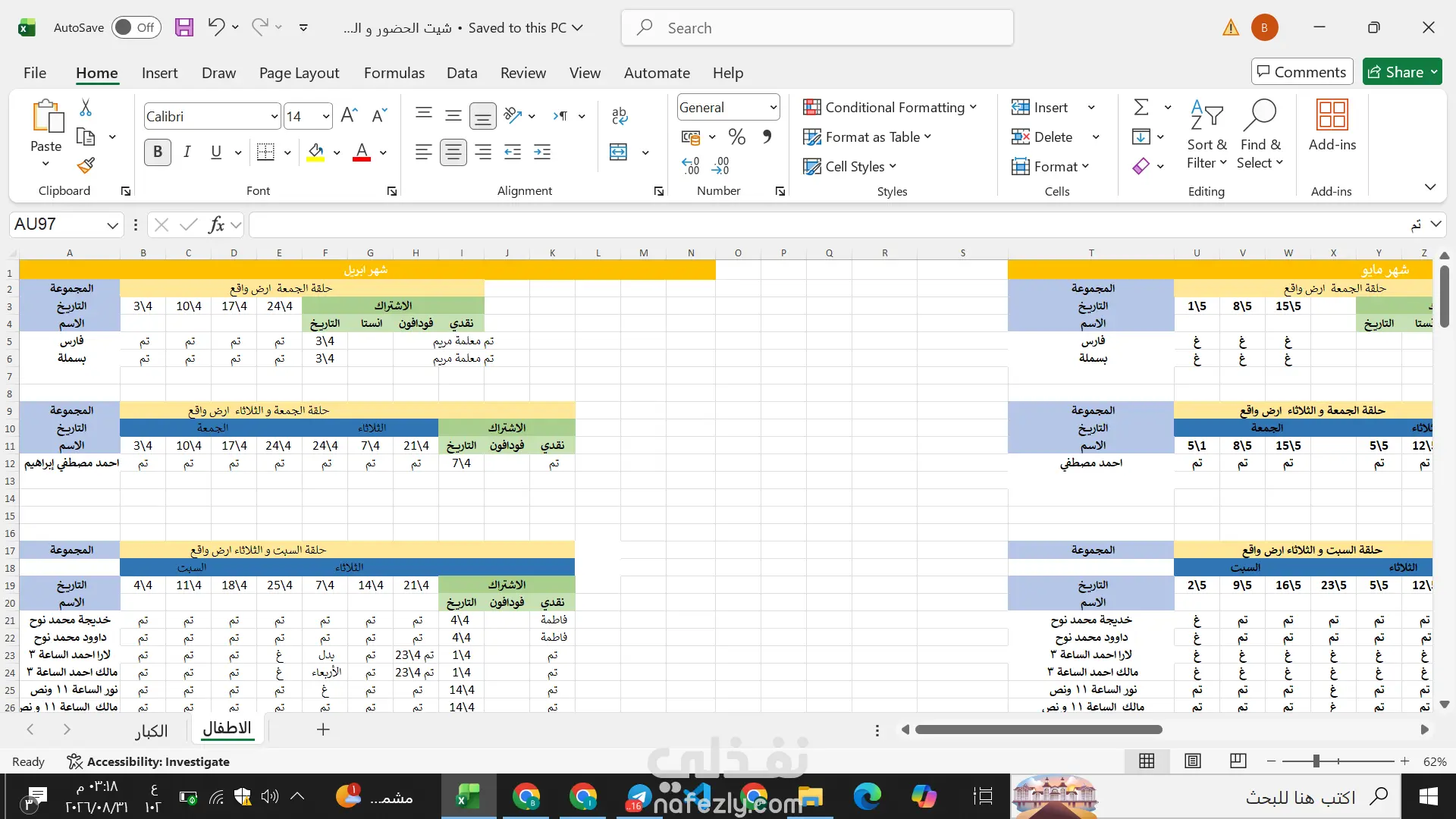Click the Increase Font Size icon
Image resolution: width=1456 pixels, height=819 pixels.
(349, 115)
